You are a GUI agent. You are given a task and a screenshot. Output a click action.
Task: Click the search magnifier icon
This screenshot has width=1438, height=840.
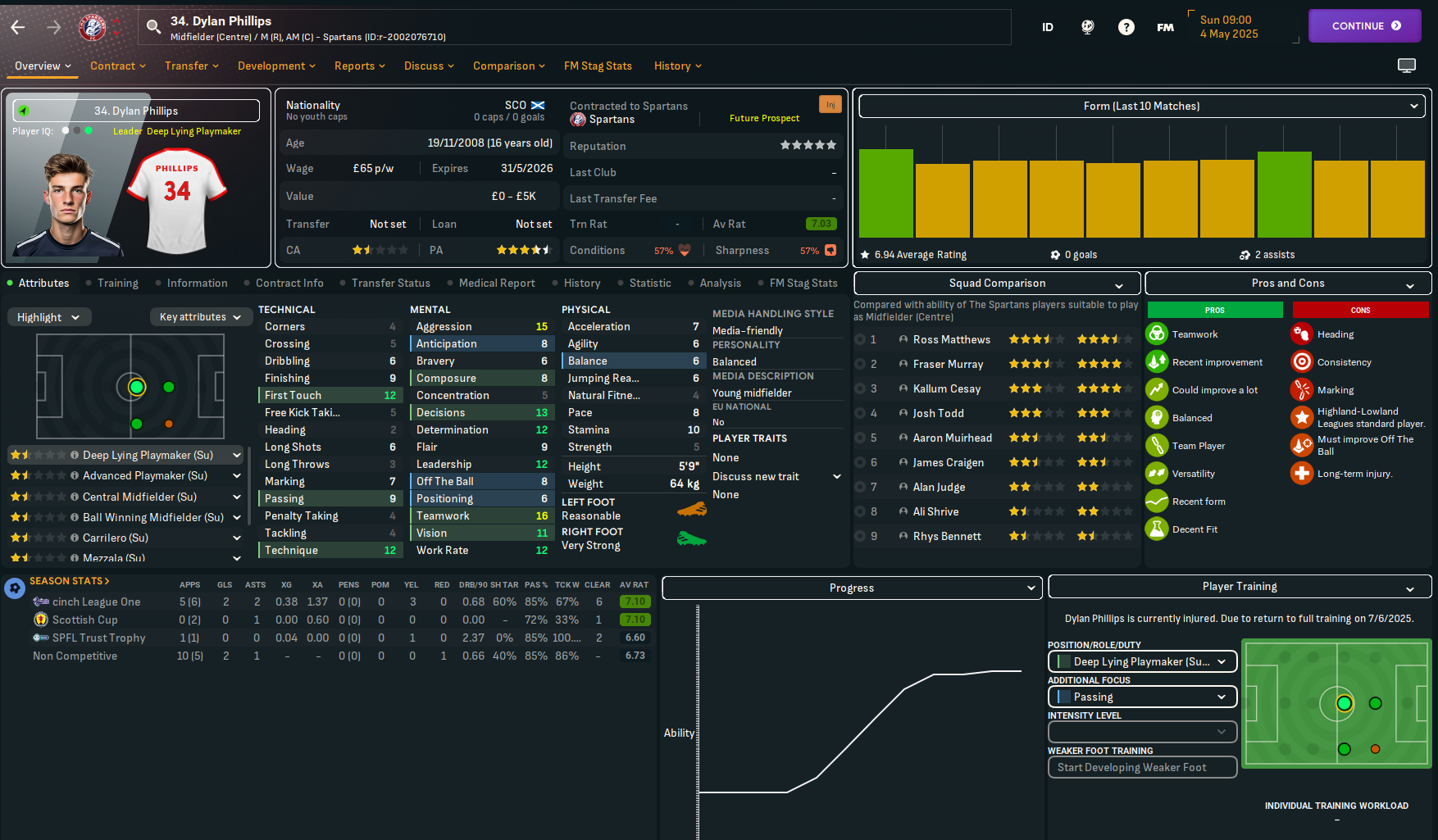pyautogui.click(x=153, y=27)
